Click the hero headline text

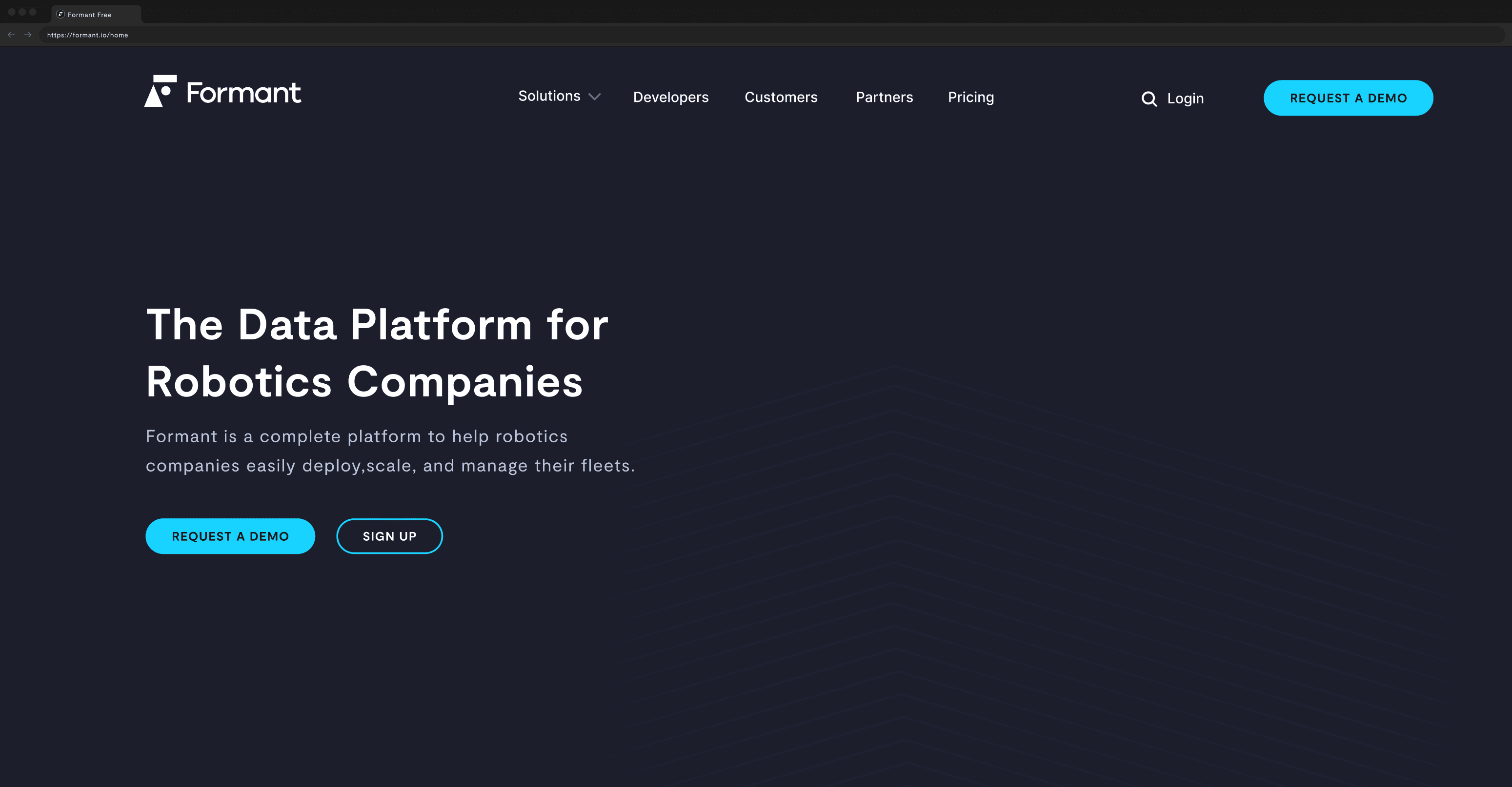point(376,353)
